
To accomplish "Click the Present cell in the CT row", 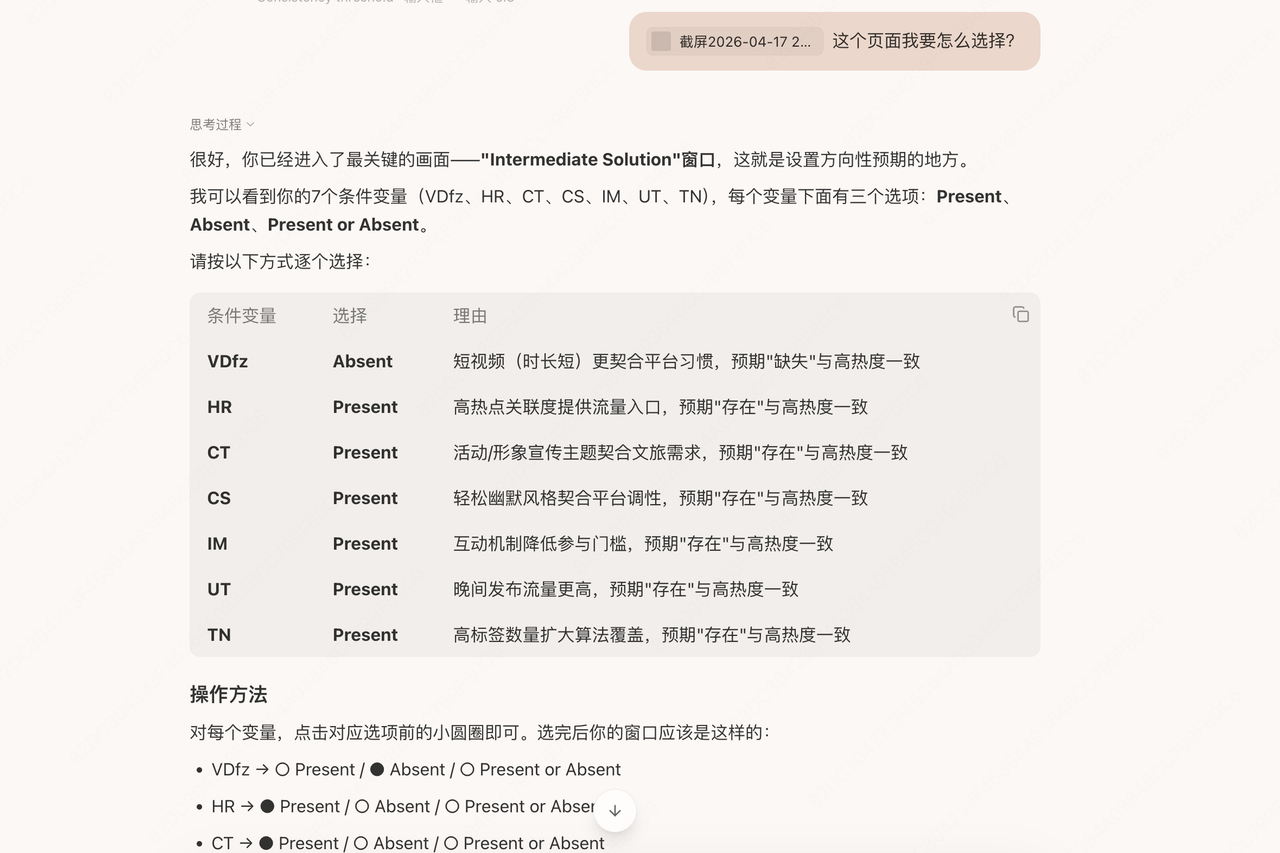I will click(365, 452).
